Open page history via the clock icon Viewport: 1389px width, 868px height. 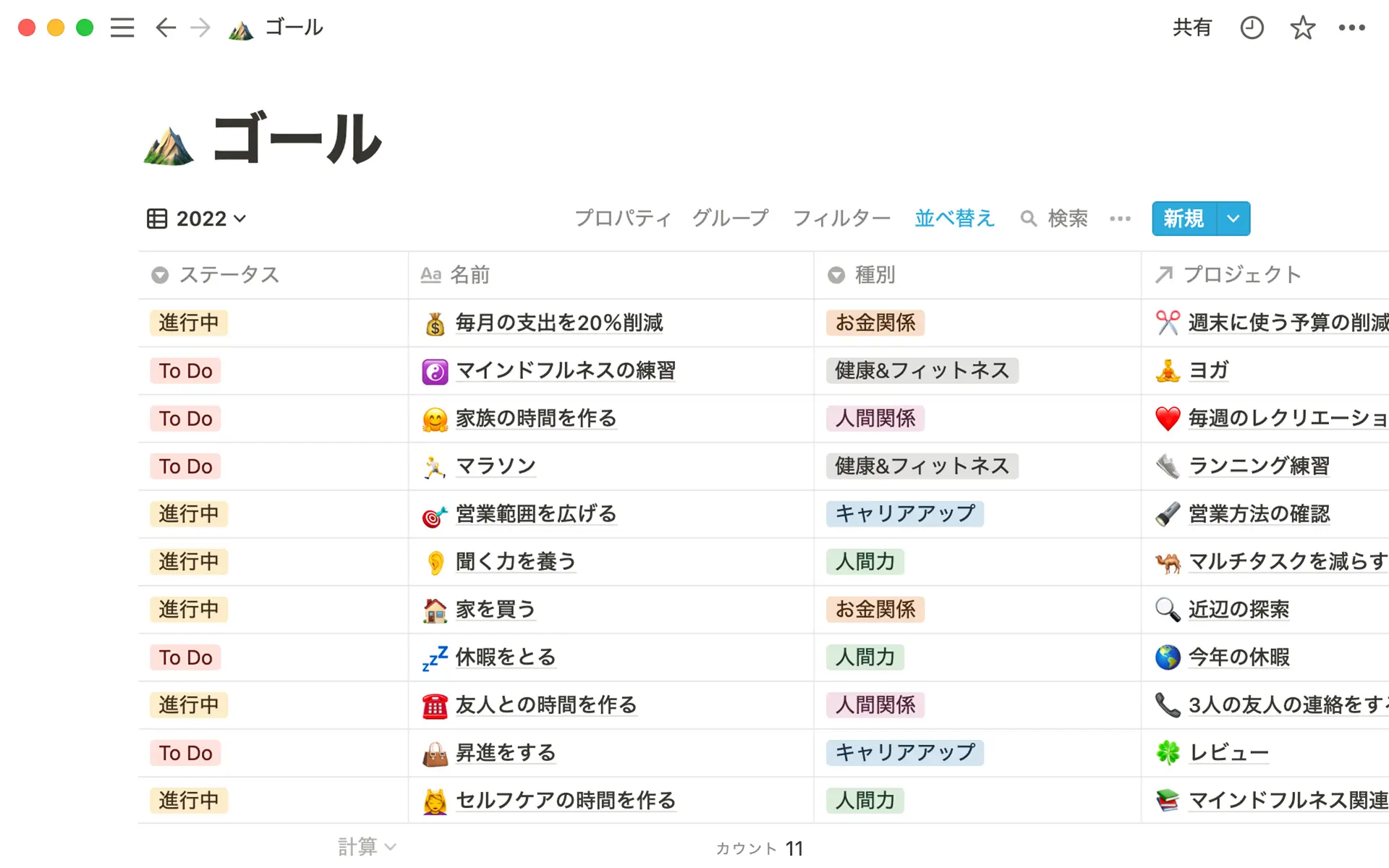1252,27
